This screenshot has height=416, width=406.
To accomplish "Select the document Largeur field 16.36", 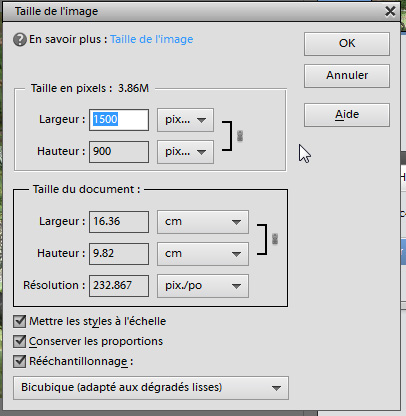I will (x=119, y=222).
